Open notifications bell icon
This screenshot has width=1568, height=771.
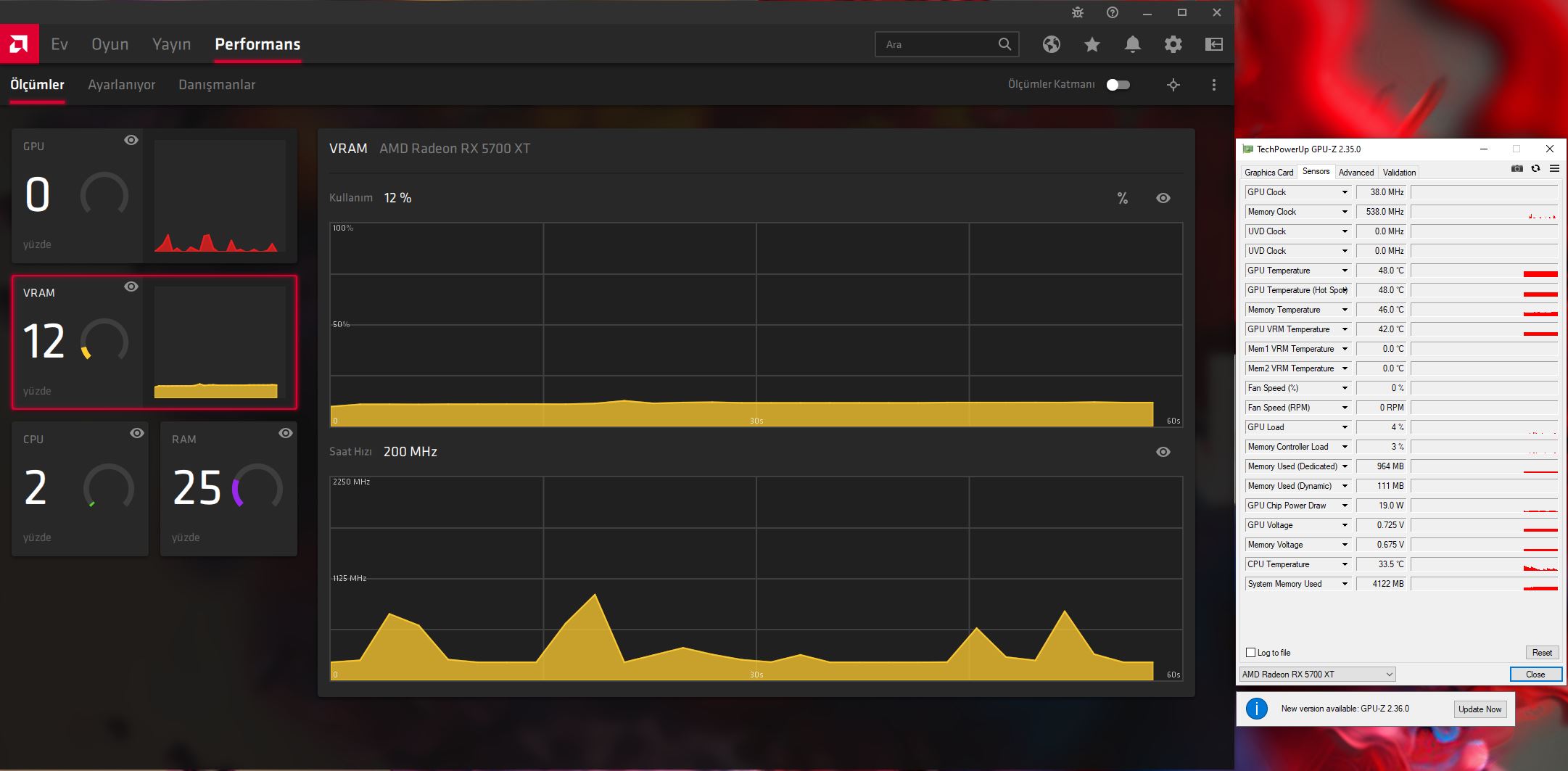click(x=1133, y=44)
